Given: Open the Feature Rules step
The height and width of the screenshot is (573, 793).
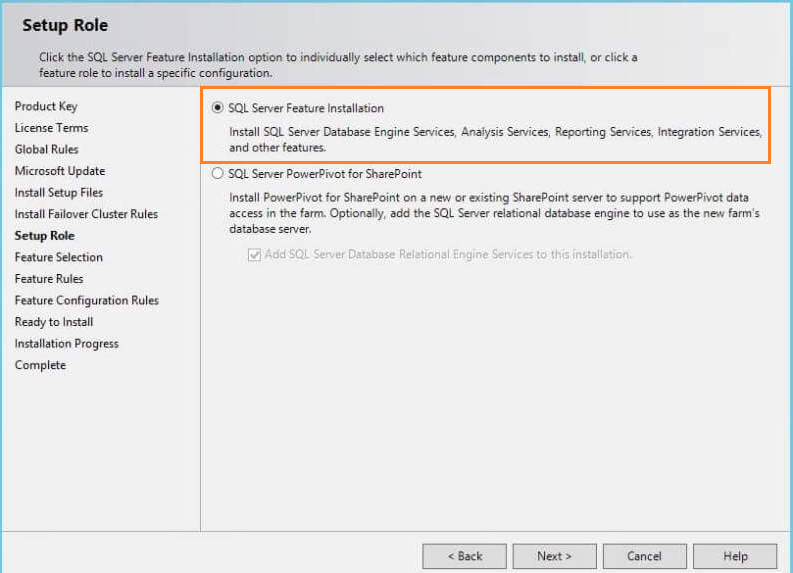Looking at the screenshot, I should point(49,279).
